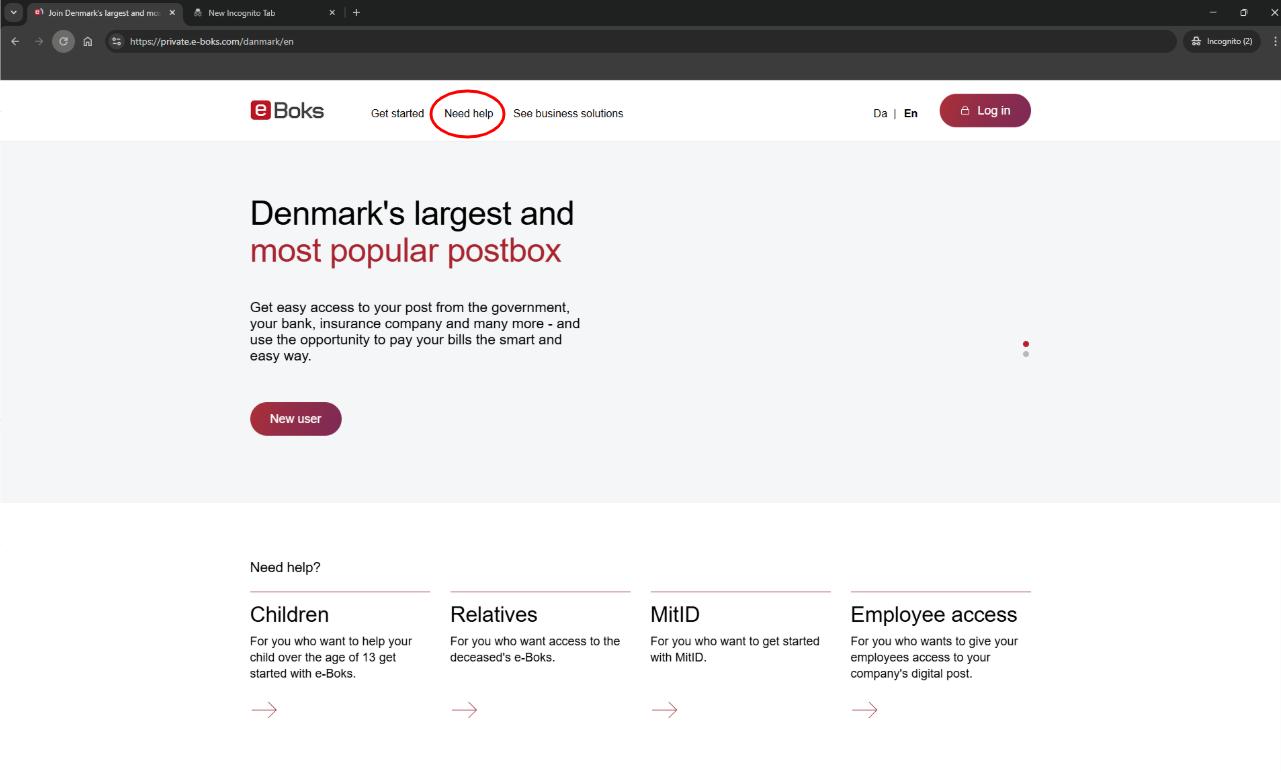
Task: Select the second grey carousel dot
Action: click(1026, 354)
